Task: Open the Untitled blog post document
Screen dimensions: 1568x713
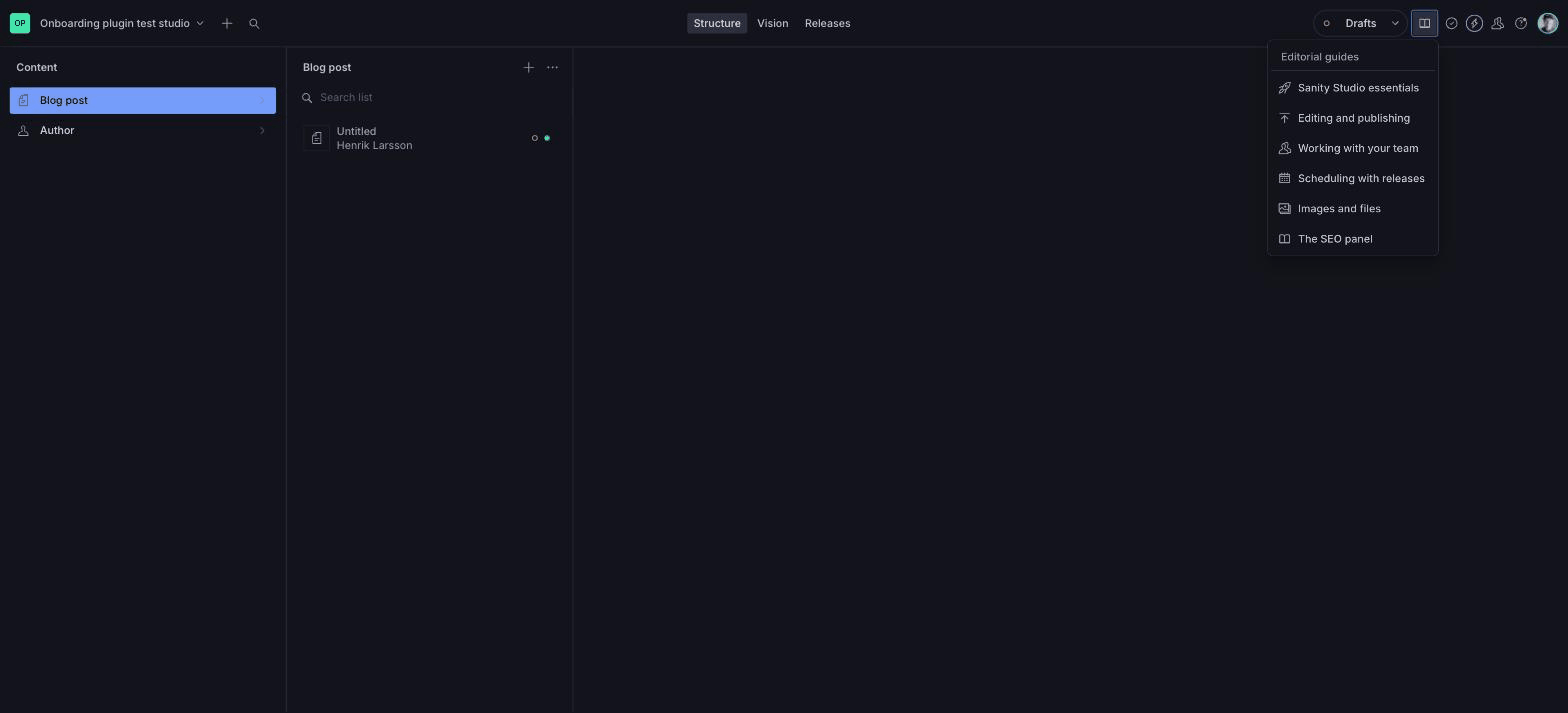Action: coord(429,138)
